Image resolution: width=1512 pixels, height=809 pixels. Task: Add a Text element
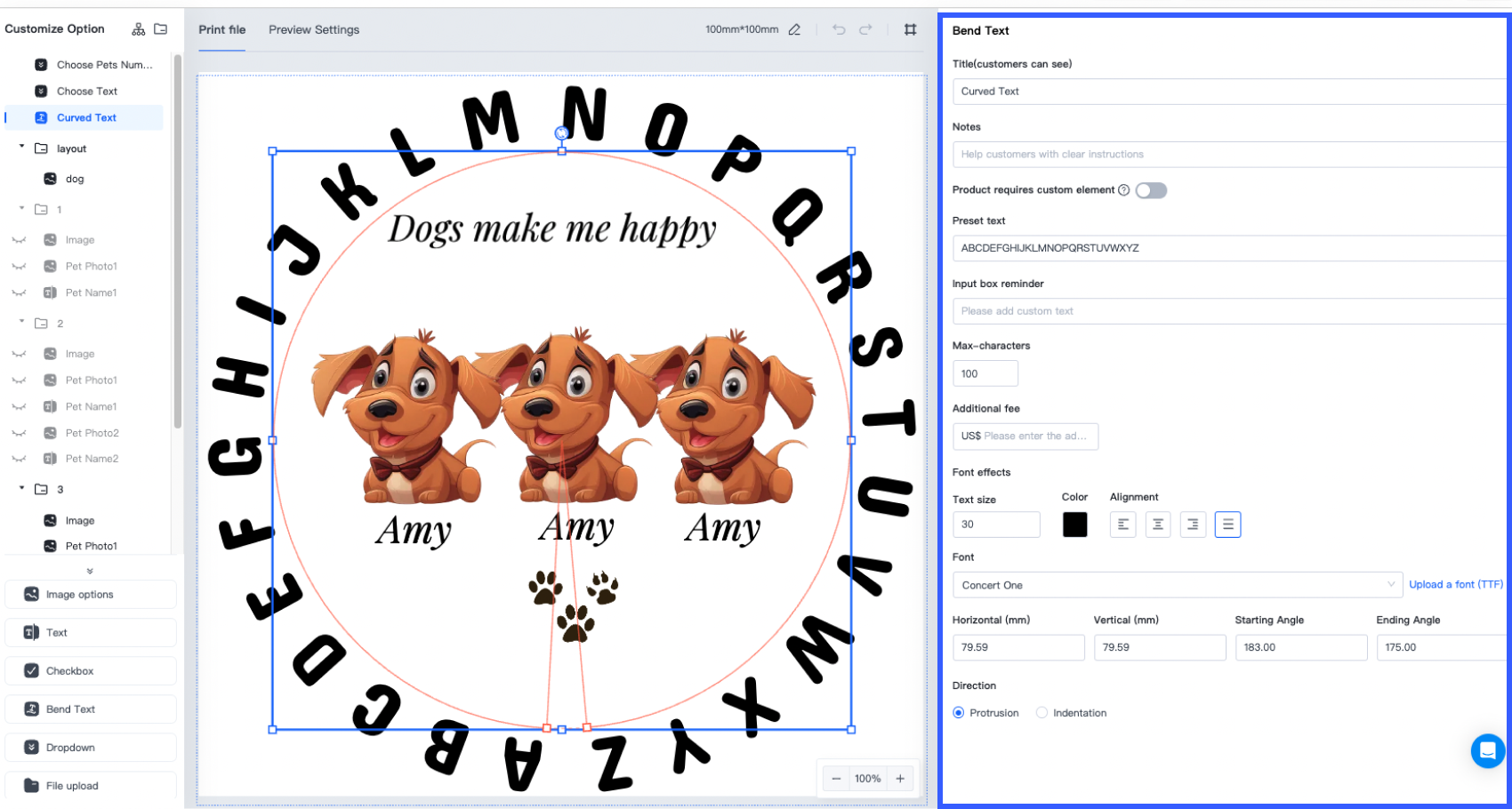click(x=91, y=633)
